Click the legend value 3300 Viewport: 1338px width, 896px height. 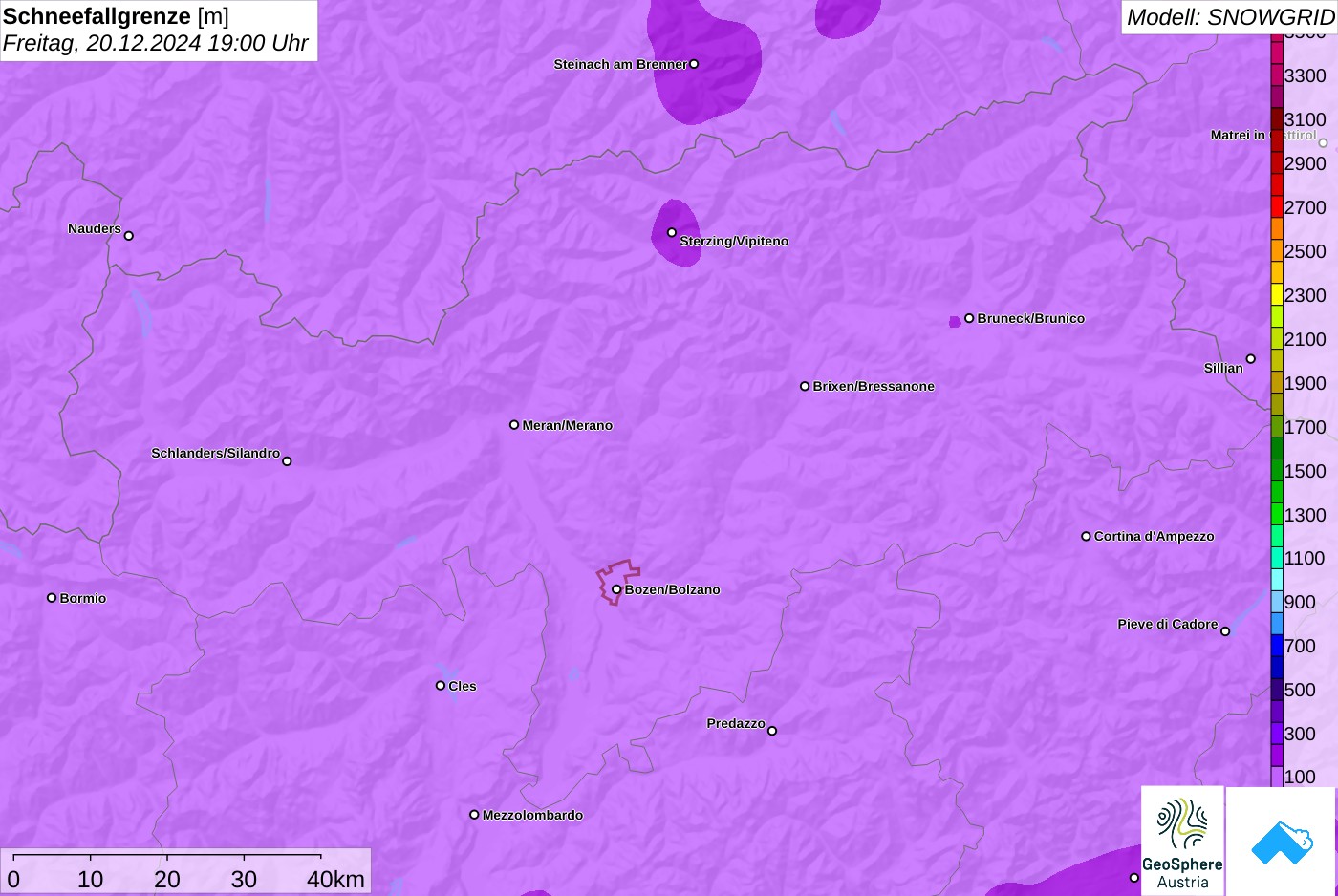click(1306, 75)
